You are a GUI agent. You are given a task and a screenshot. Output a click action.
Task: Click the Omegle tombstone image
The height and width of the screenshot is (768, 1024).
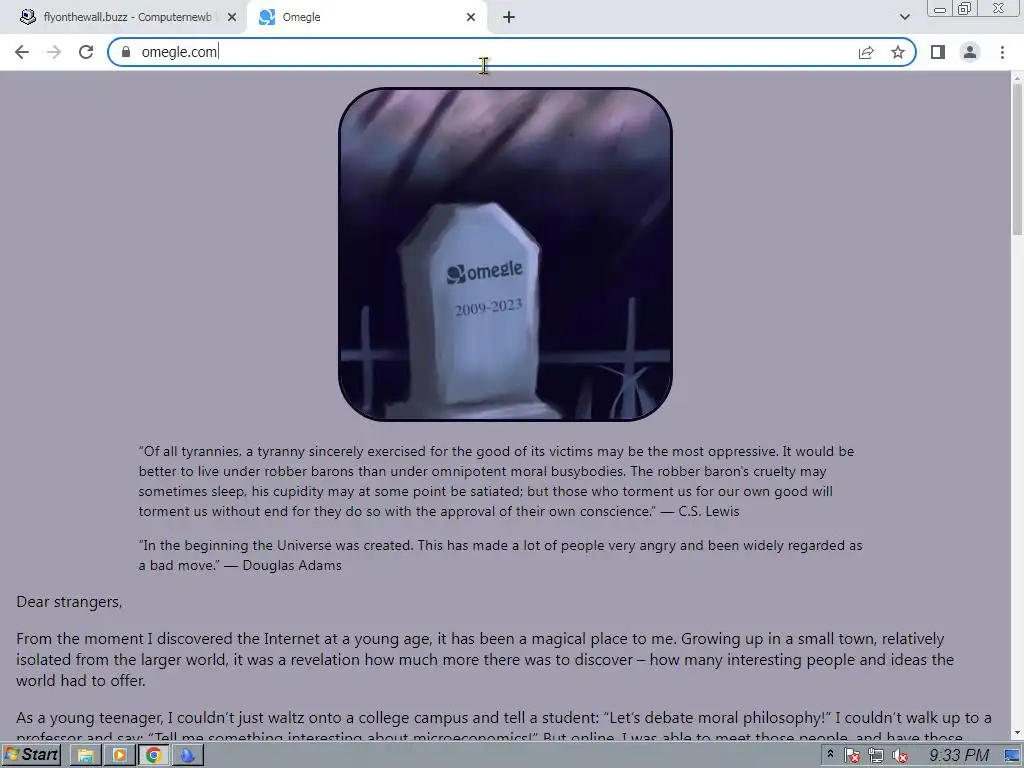coord(505,254)
